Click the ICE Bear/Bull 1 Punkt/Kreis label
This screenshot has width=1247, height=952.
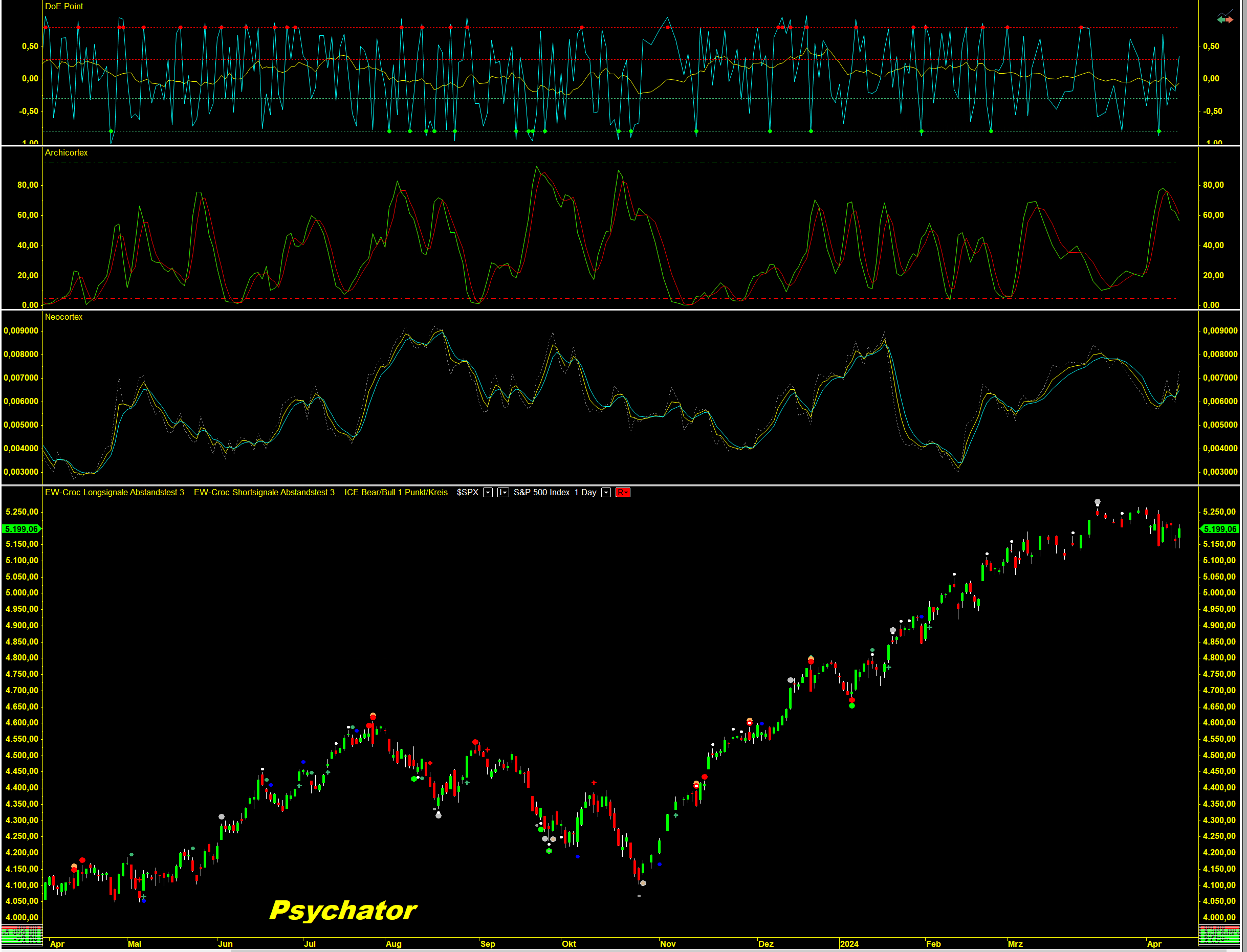tap(396, 493)
